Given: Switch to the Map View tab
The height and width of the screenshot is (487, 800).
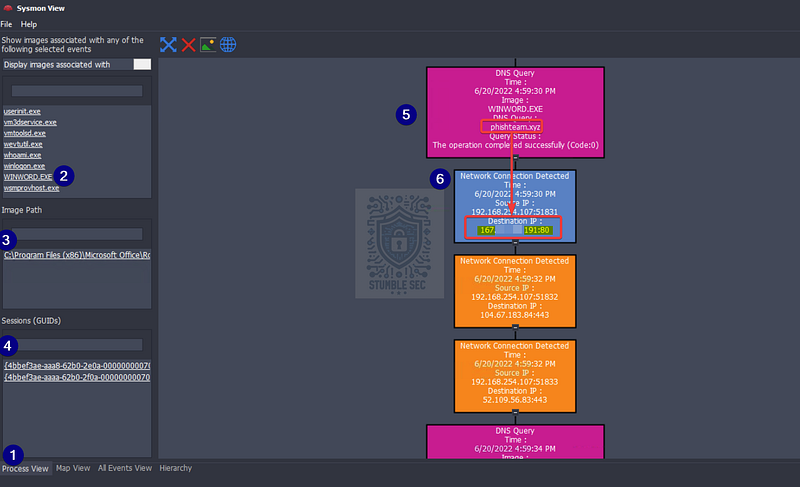Looking at the screenshot, I should (73, 468).
